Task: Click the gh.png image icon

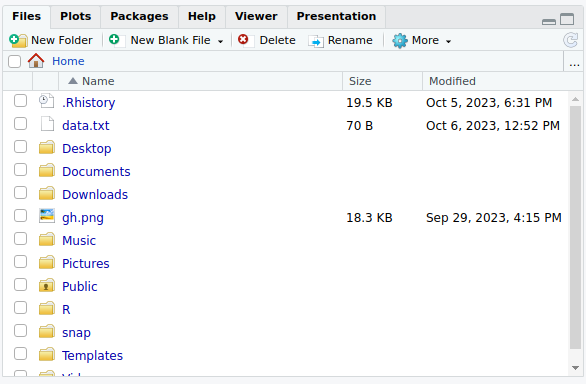Action: tap(47, 216)
